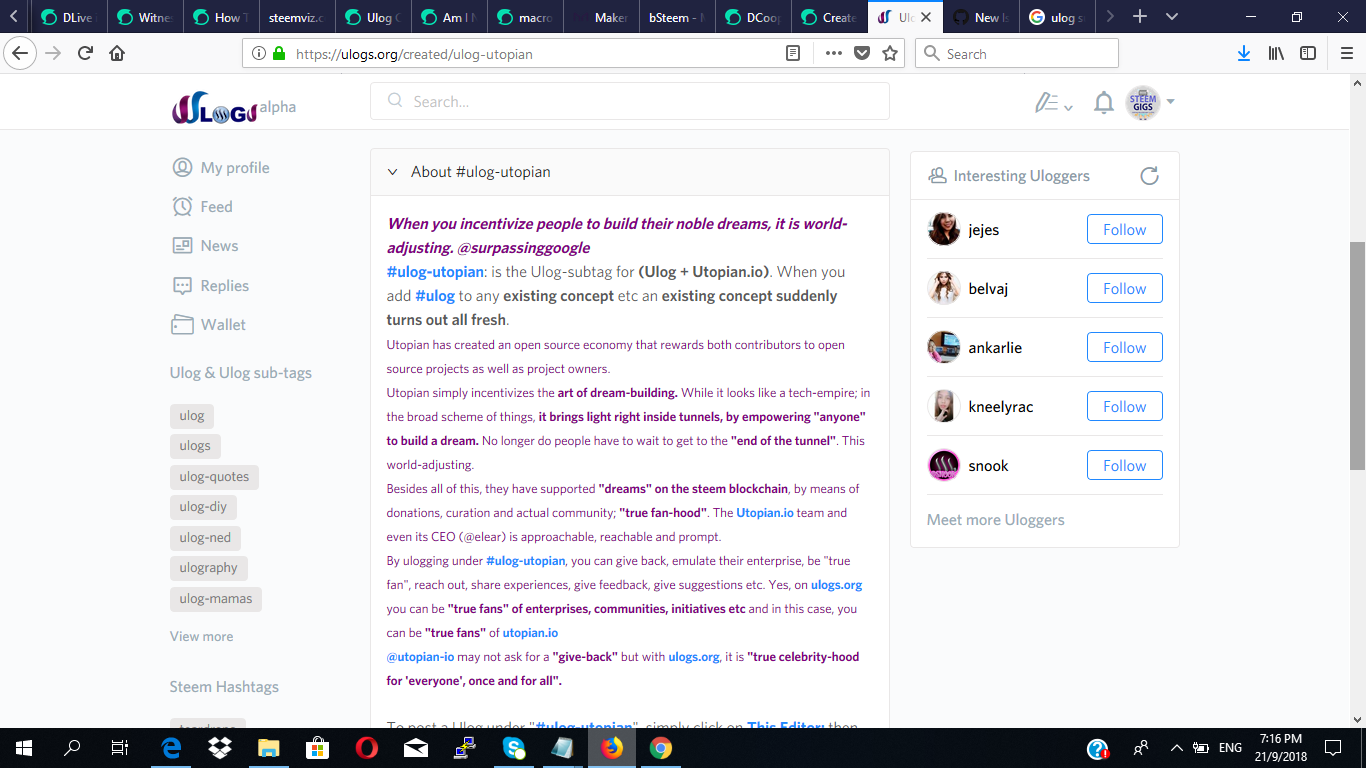Select the ulography tag
The image size is (1366, 768).
[209, 568]
